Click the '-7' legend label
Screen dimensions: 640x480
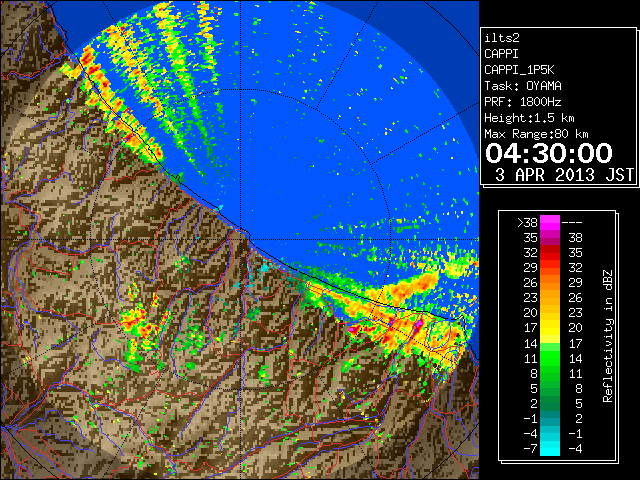click(530, 448)
